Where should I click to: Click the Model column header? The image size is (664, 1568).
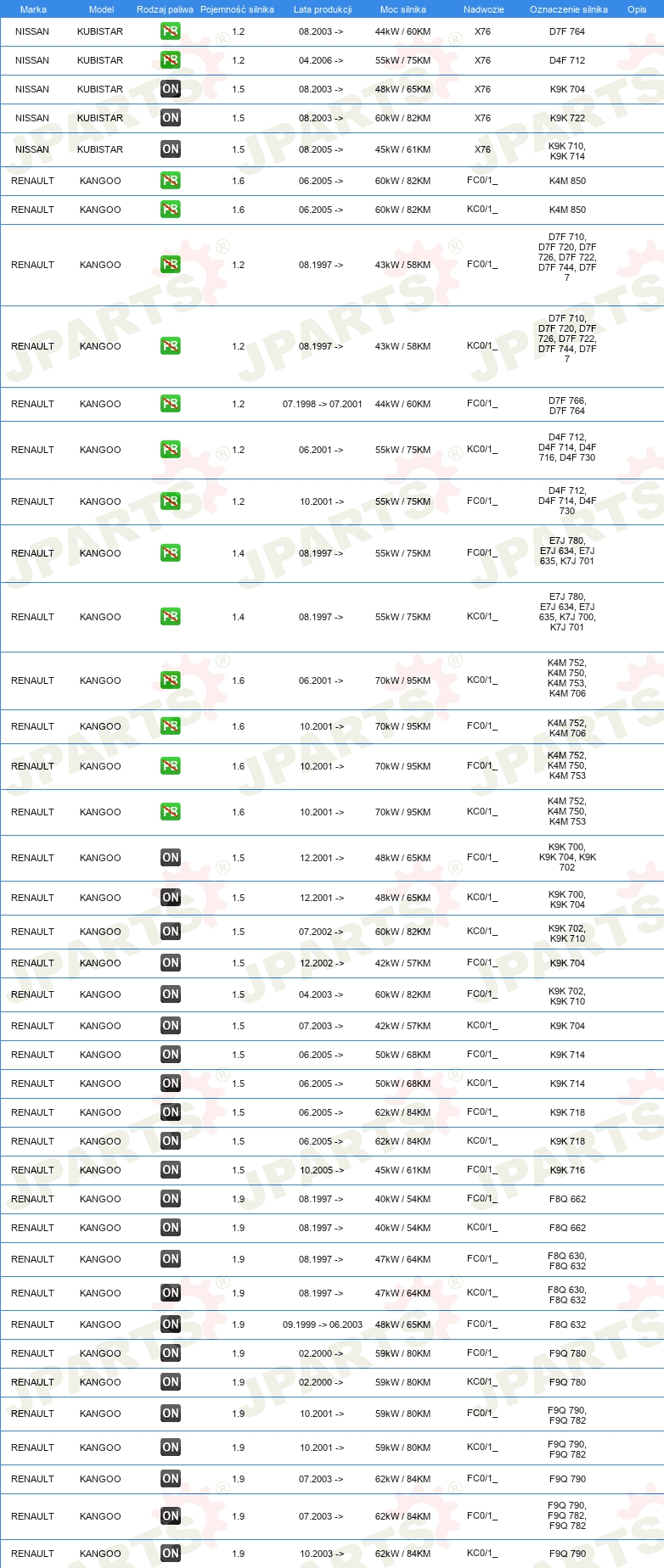[x=102, y=9]
